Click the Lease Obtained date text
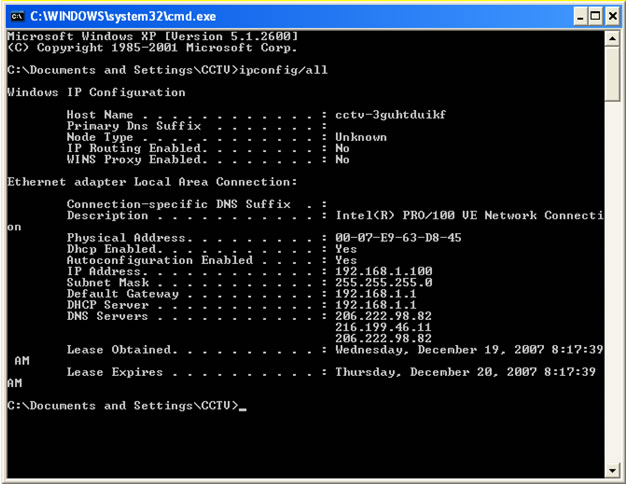 469,350
